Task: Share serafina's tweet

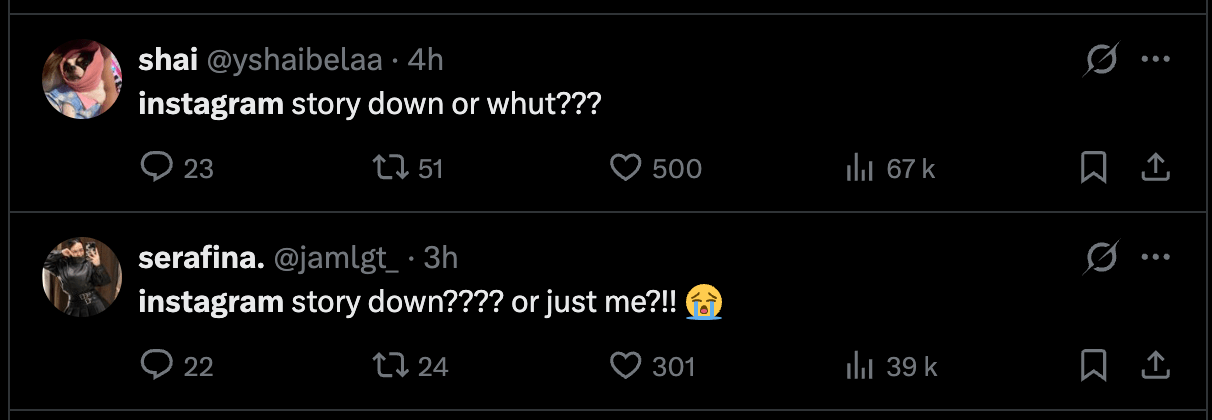Action: pos(1155,366)
